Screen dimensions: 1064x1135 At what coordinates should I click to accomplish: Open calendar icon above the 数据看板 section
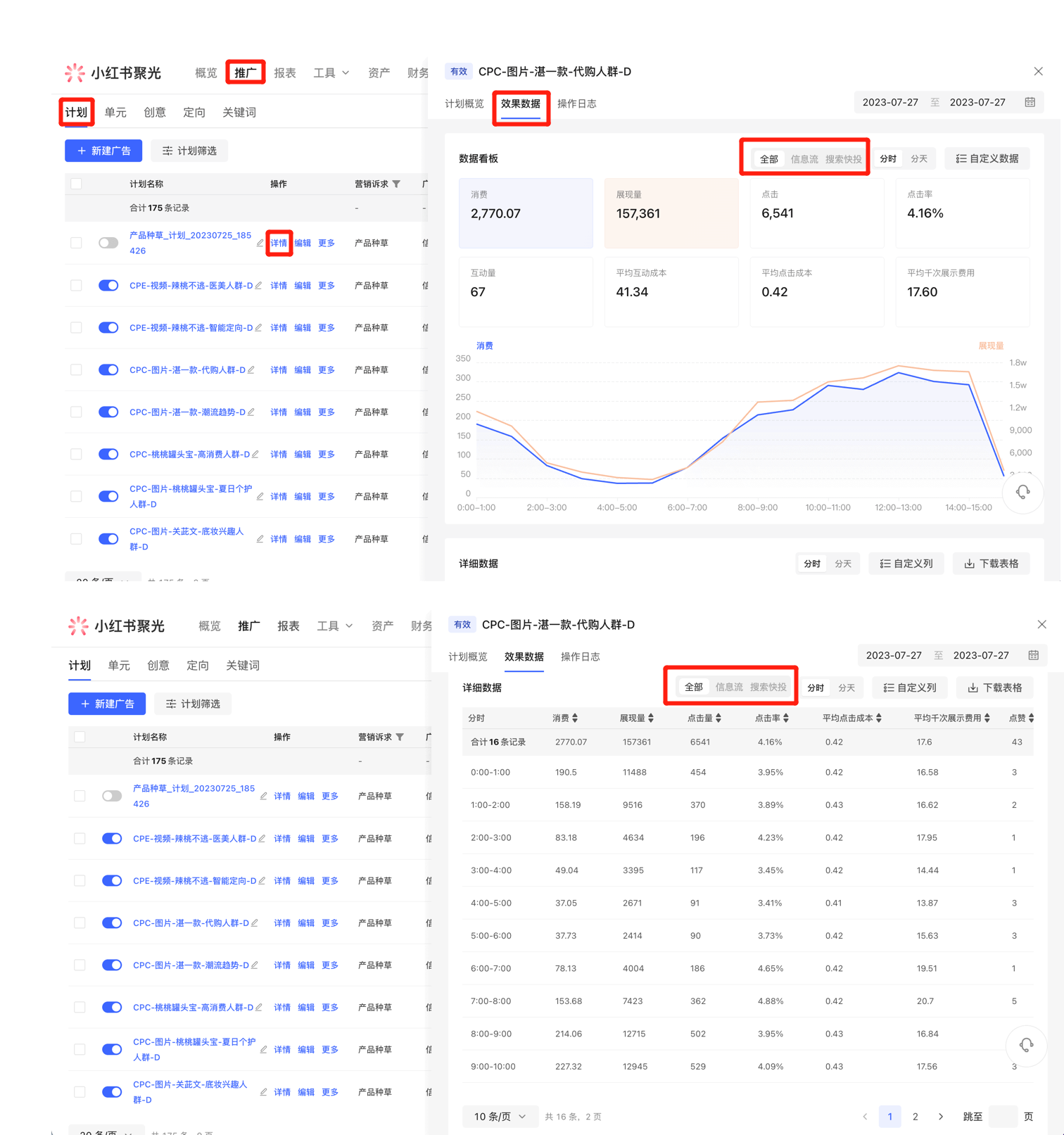point(1030,102)
